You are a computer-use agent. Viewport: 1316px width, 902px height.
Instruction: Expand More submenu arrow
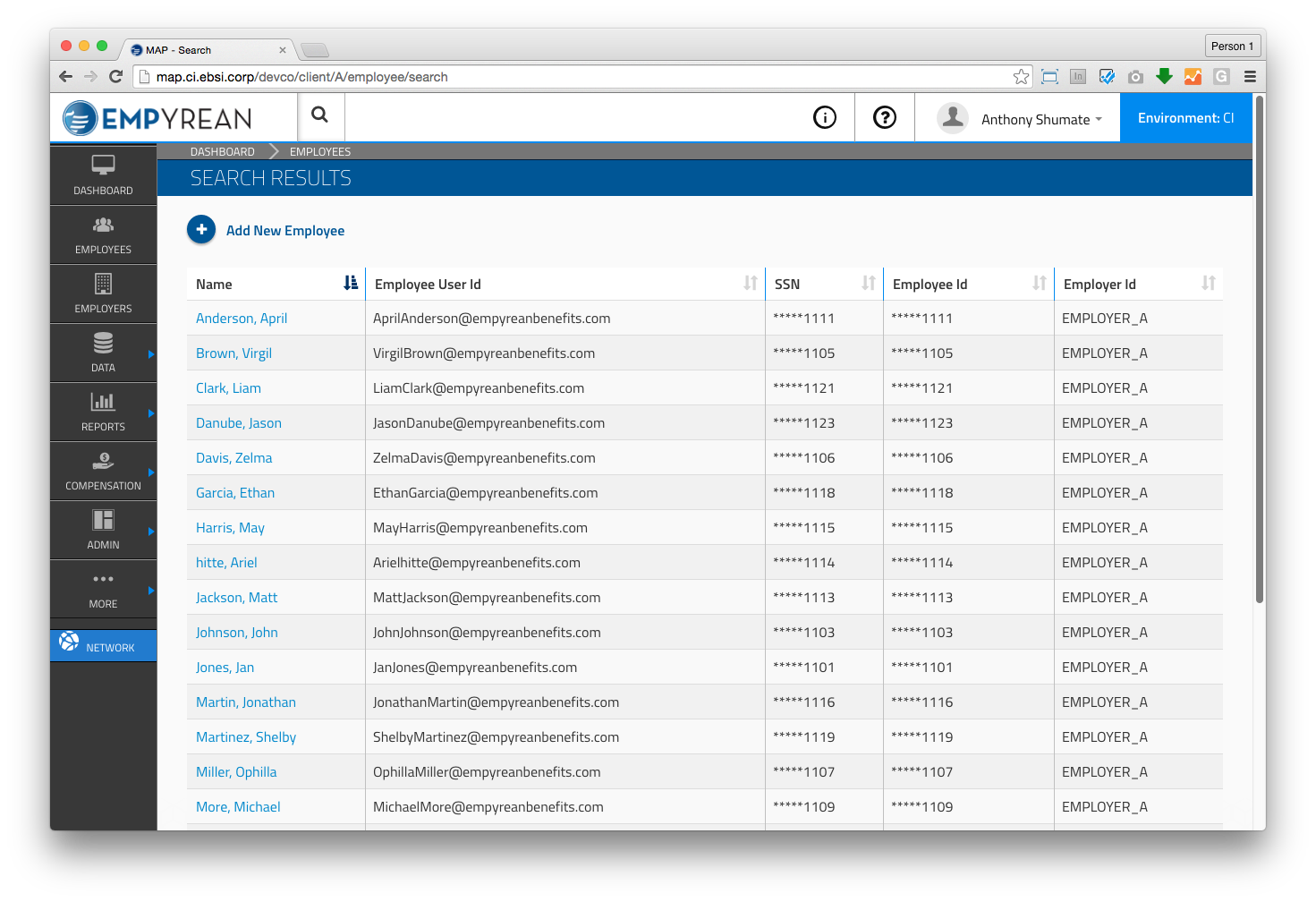click(x=151, y=591)
